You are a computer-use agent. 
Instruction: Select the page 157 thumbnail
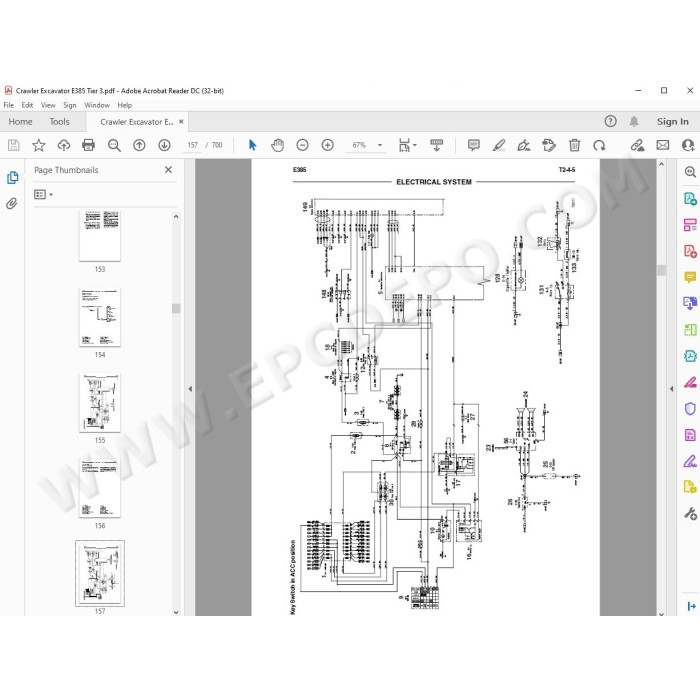point(100,573)
